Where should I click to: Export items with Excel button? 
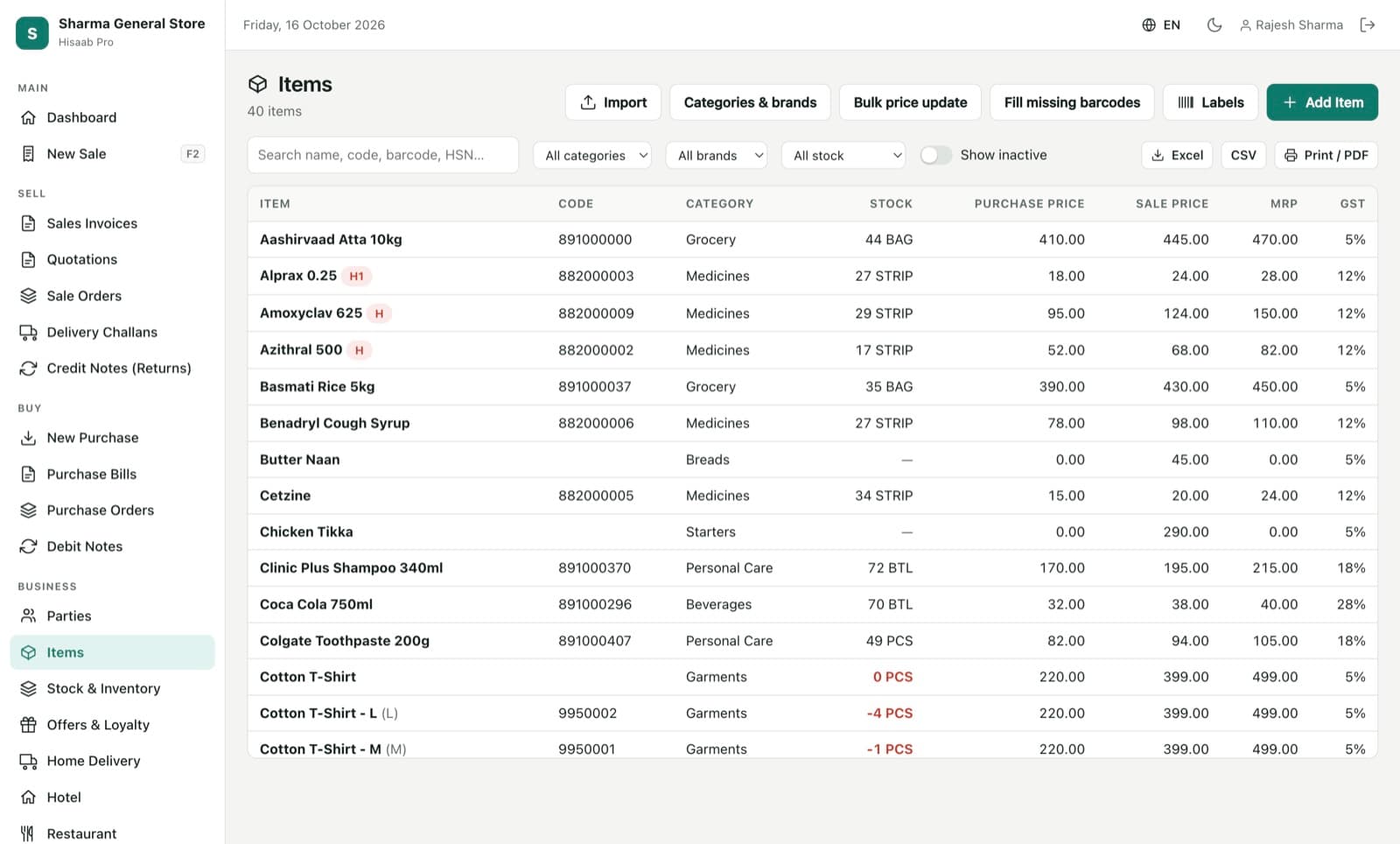(1177, 155)
